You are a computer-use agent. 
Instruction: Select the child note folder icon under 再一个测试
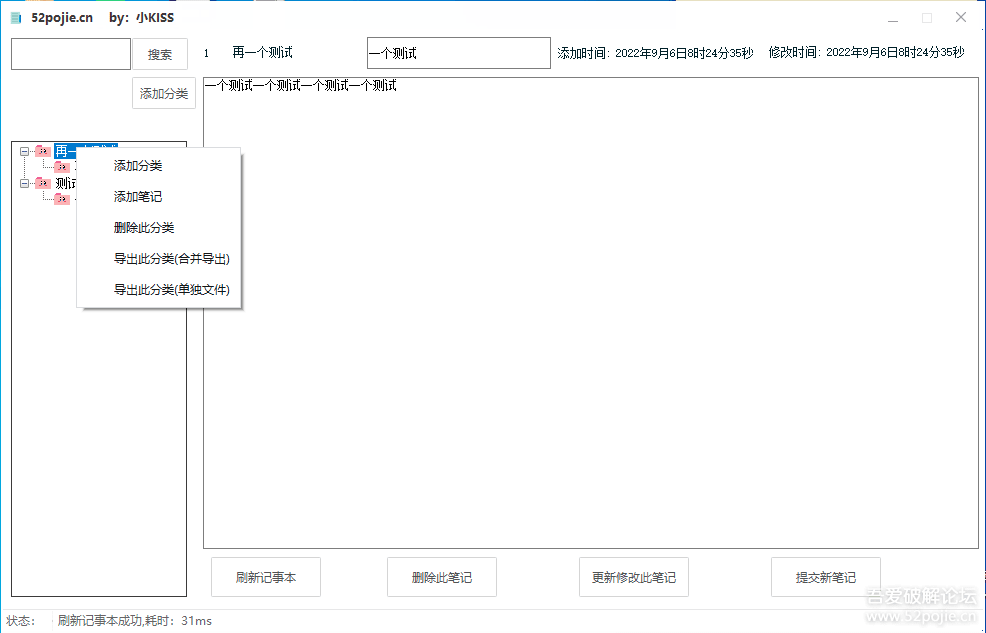[x=62, y=167]
